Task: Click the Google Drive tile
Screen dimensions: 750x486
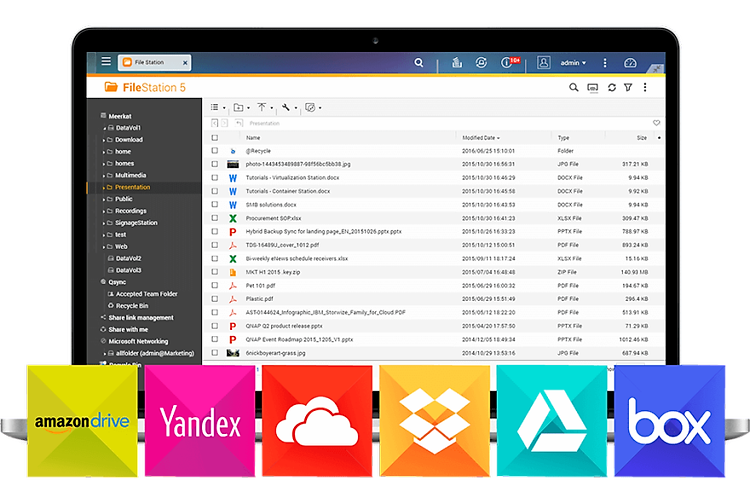Action: [552, 421]
